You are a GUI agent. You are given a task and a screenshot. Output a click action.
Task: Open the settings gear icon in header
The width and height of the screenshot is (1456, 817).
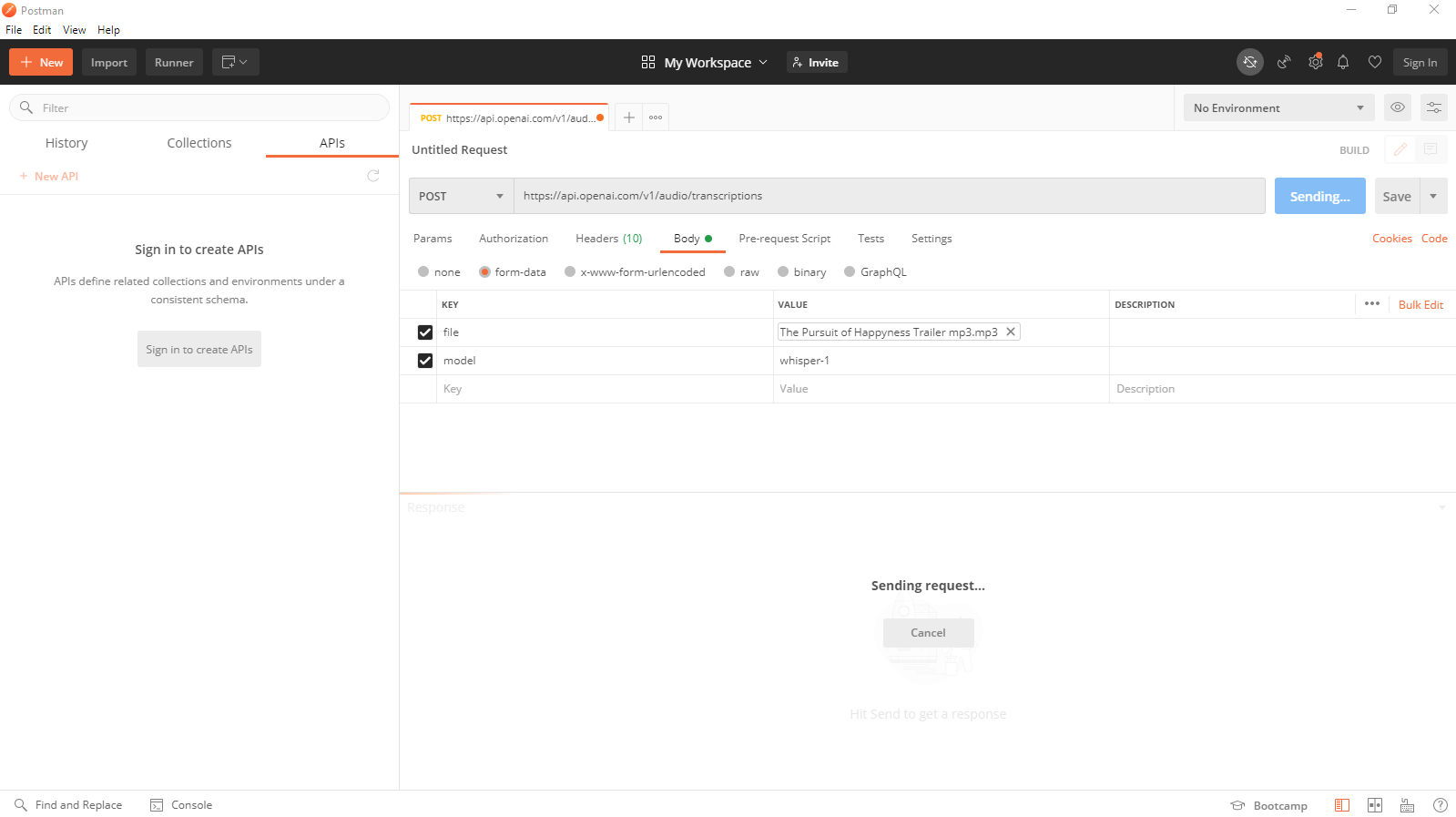pyautogui.click(x=1315, y=62)
